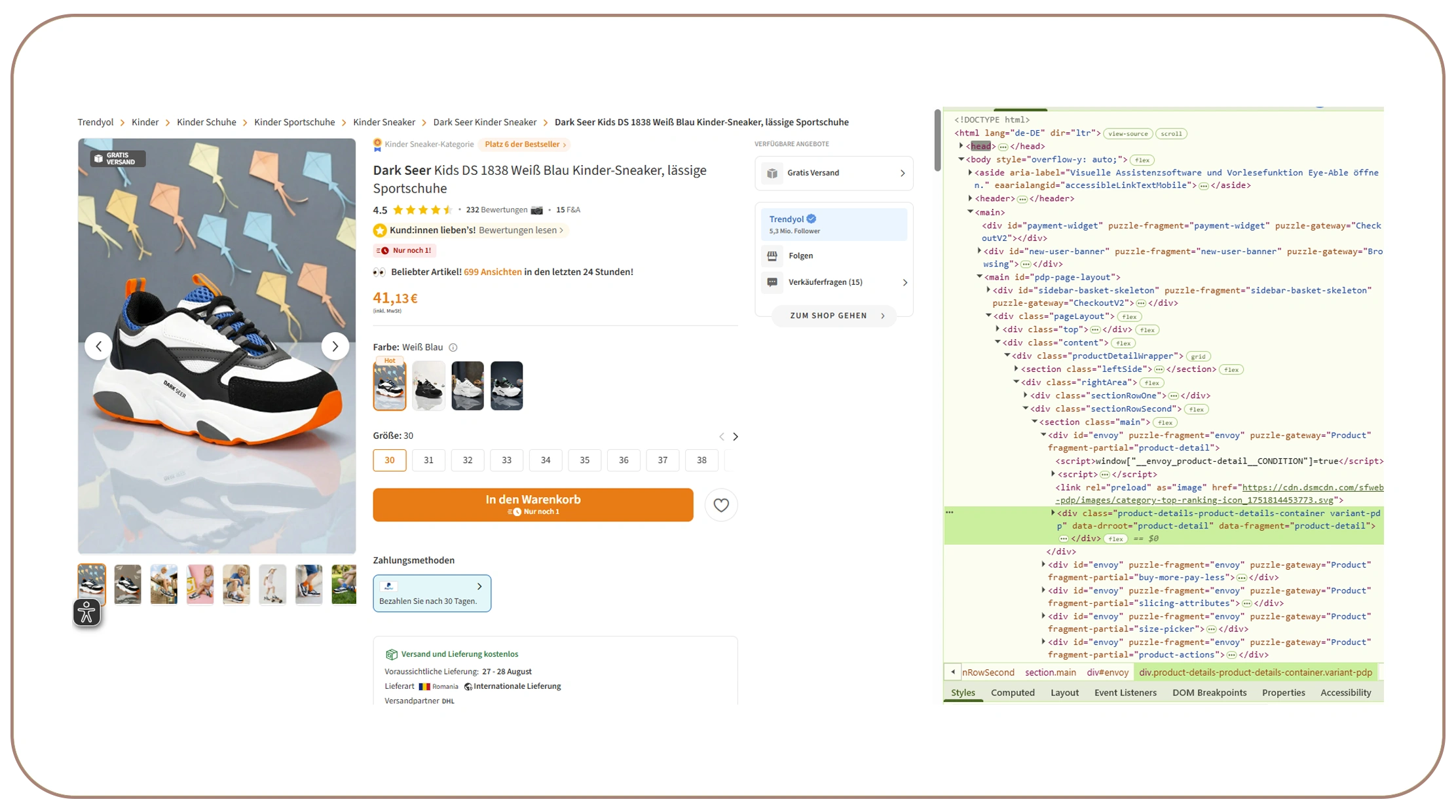
Task: Click In den Warenkorb button
Action: (533, 505)
